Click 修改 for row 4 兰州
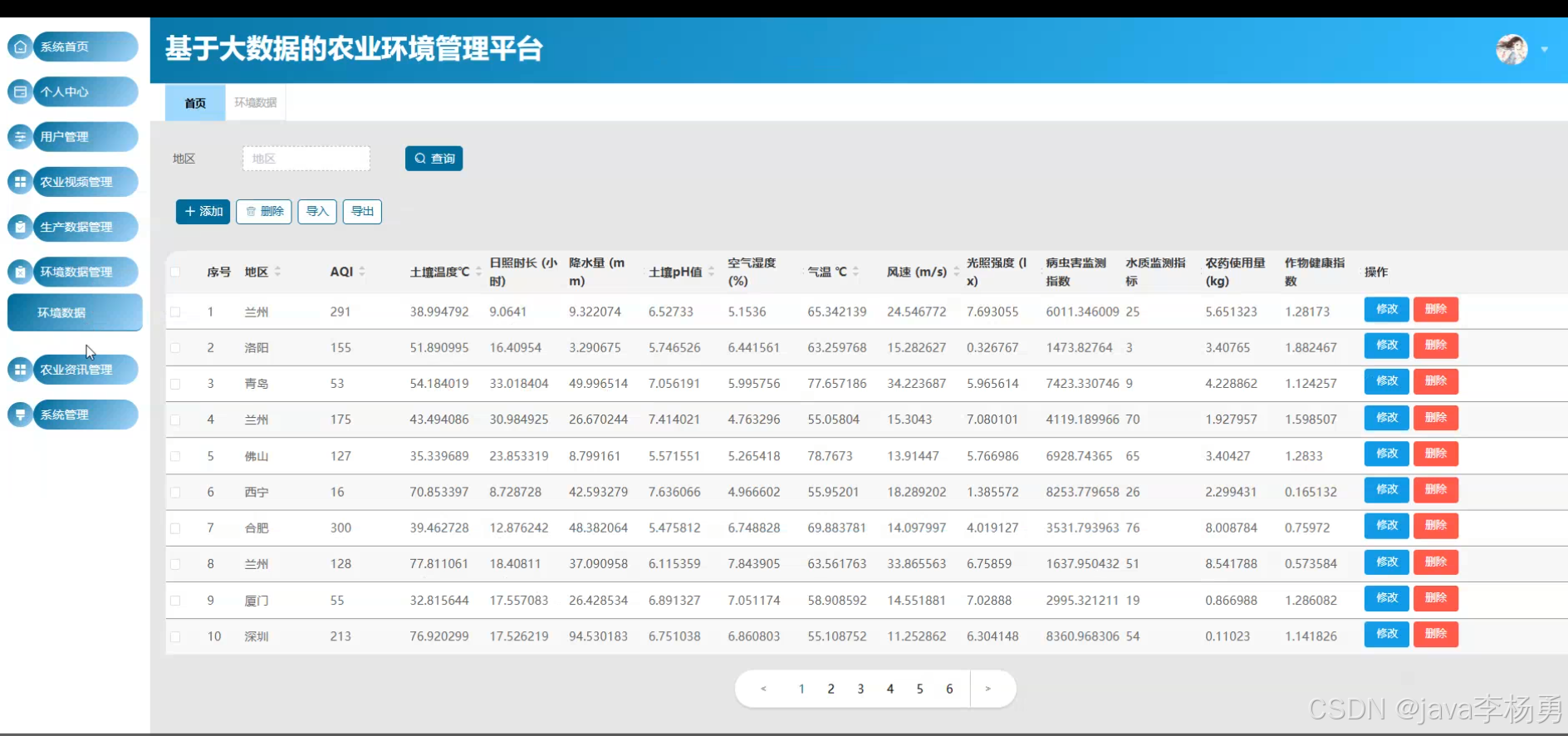1568x736 pixels. coord(1386,417)
